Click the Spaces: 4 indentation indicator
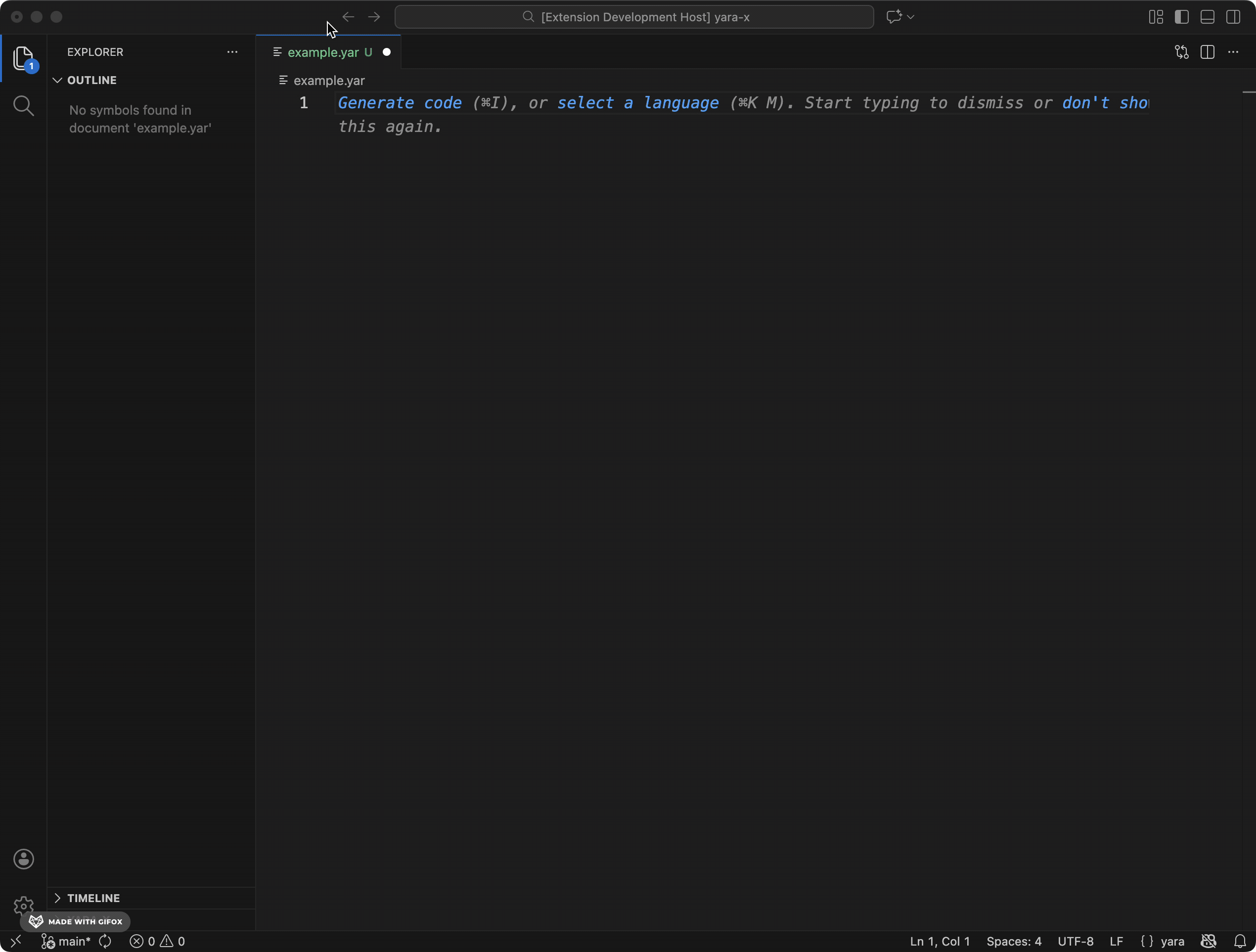The width and height of the screenshot is (1256, 952). tap(1014, 941)
